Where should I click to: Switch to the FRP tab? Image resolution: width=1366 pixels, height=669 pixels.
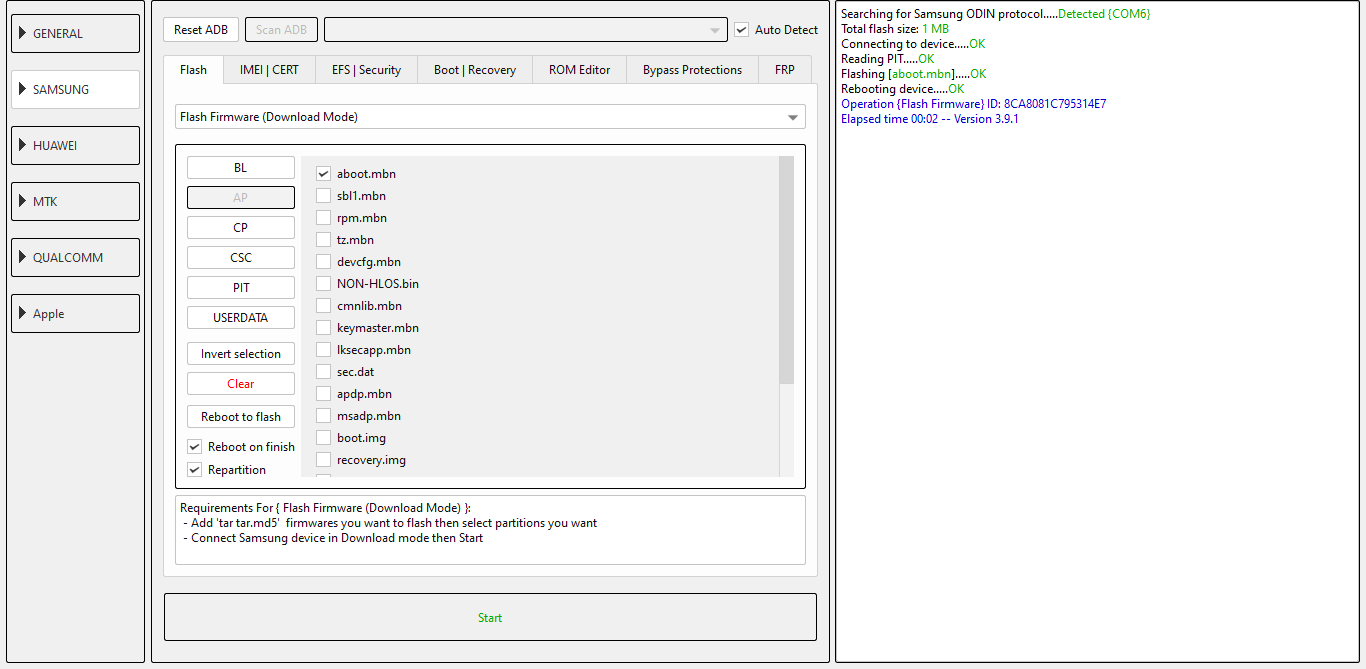(x=785, y=69)
